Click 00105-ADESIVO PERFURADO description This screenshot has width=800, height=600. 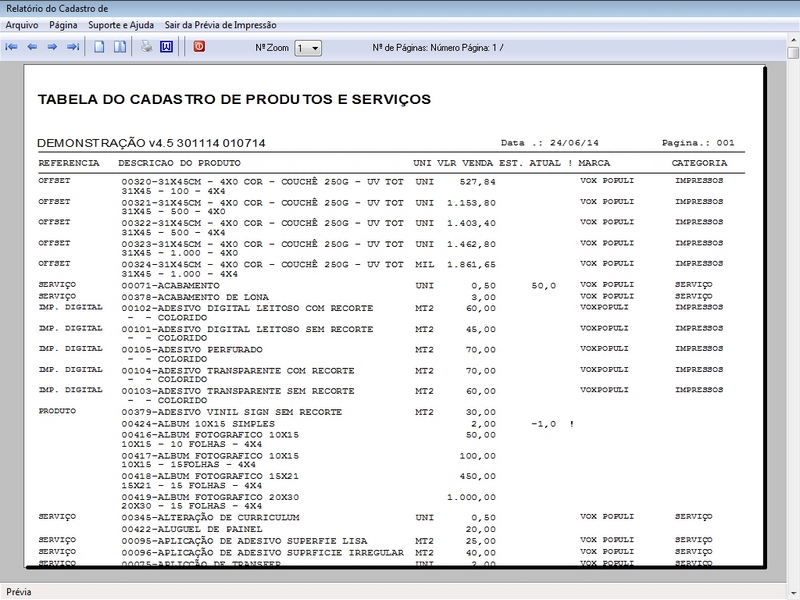(192, 349)
